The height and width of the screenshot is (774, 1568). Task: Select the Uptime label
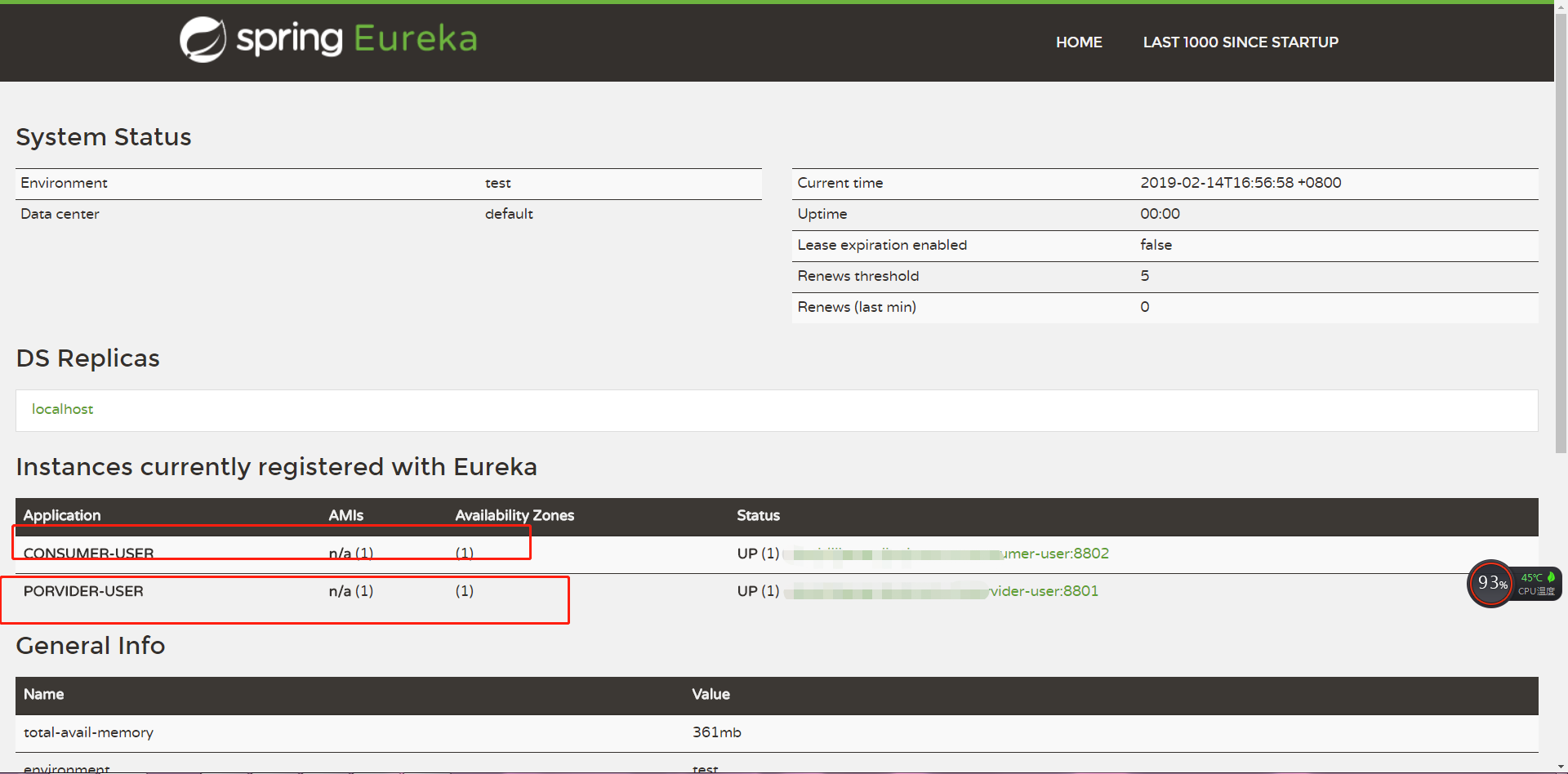click(x=822, y=214)
